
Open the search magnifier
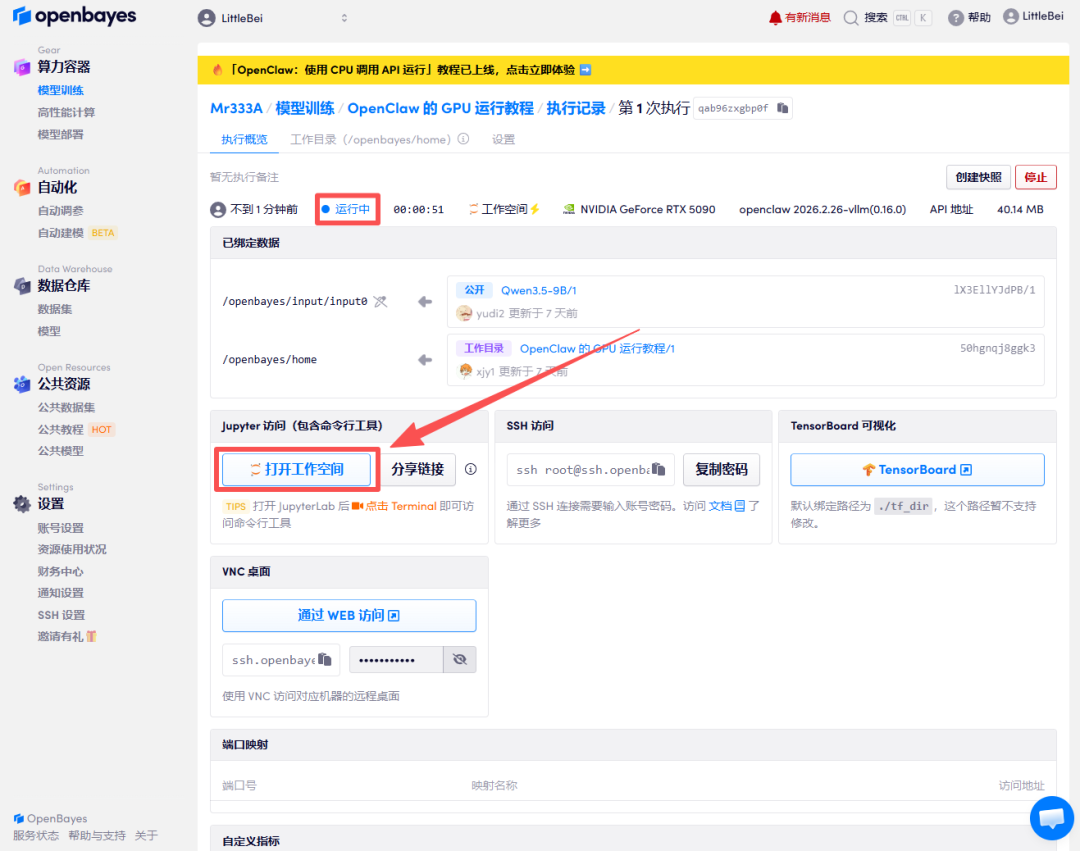point(851,18)
